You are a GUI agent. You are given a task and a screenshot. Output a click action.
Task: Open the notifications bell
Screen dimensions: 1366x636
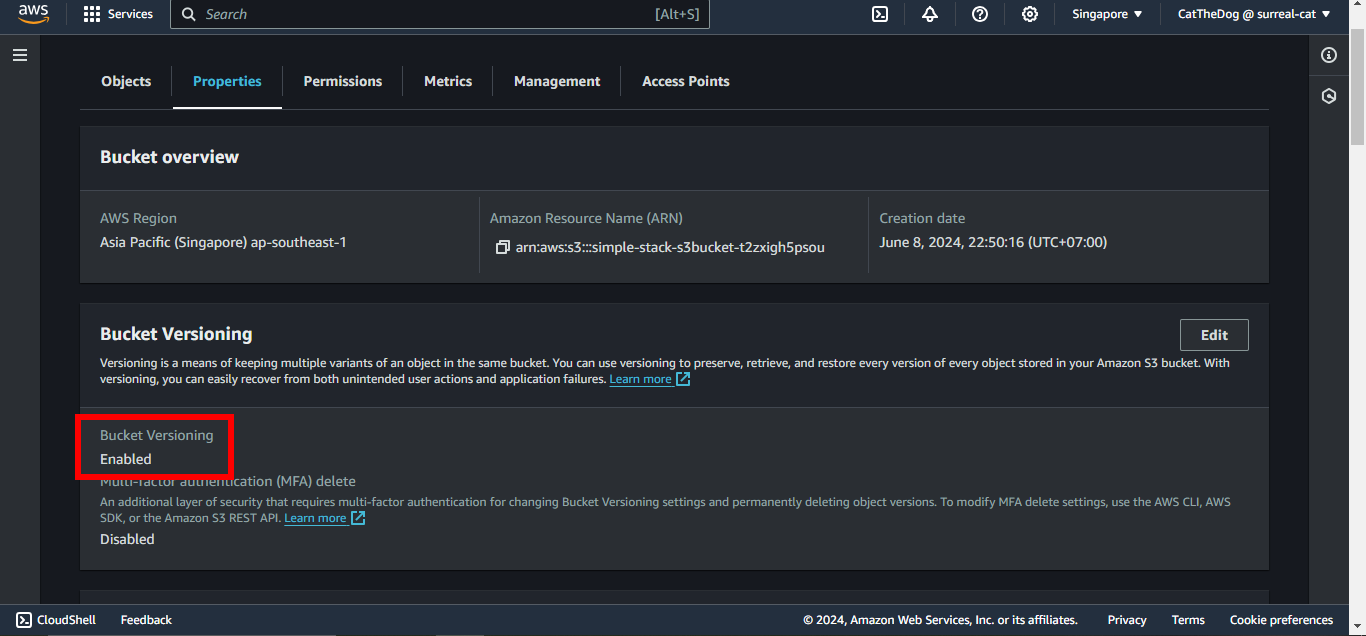[930, 14]
